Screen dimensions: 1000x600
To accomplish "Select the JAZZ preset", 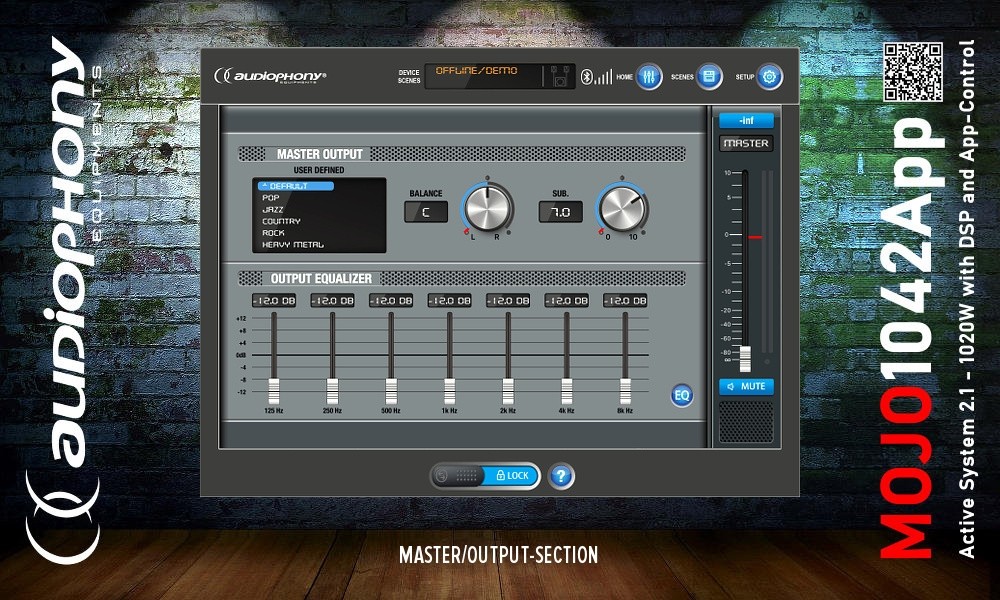I will (x=273, y=209).
